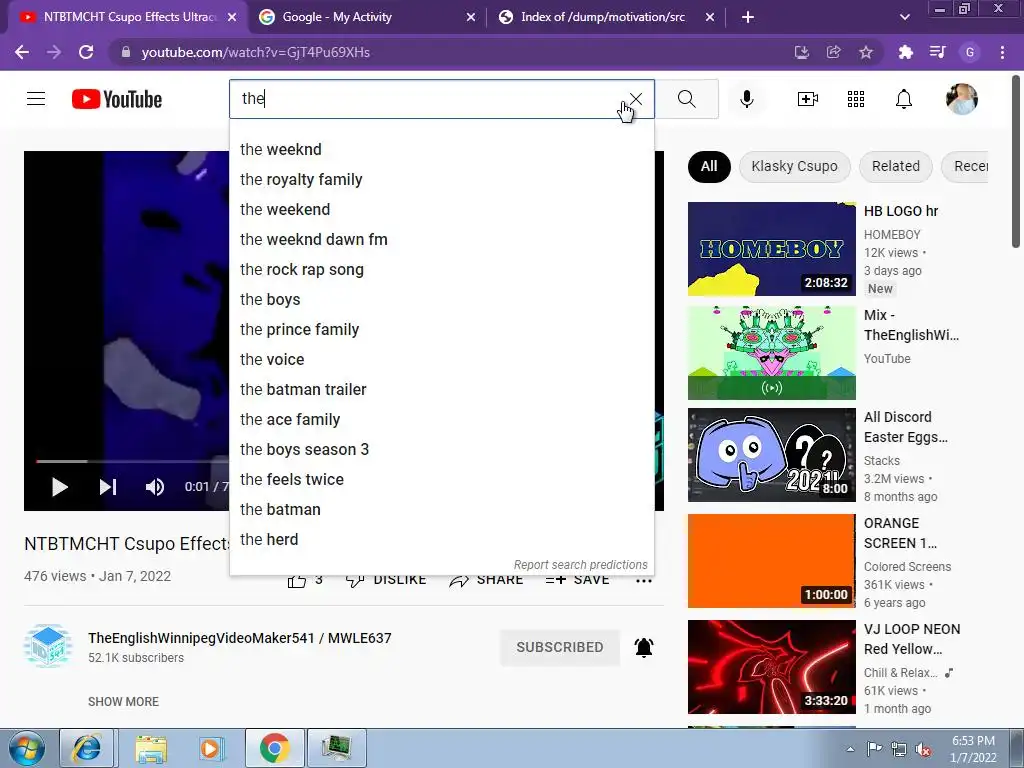
Task: Click Report search predictions link
Action: [x=581, y=565]
